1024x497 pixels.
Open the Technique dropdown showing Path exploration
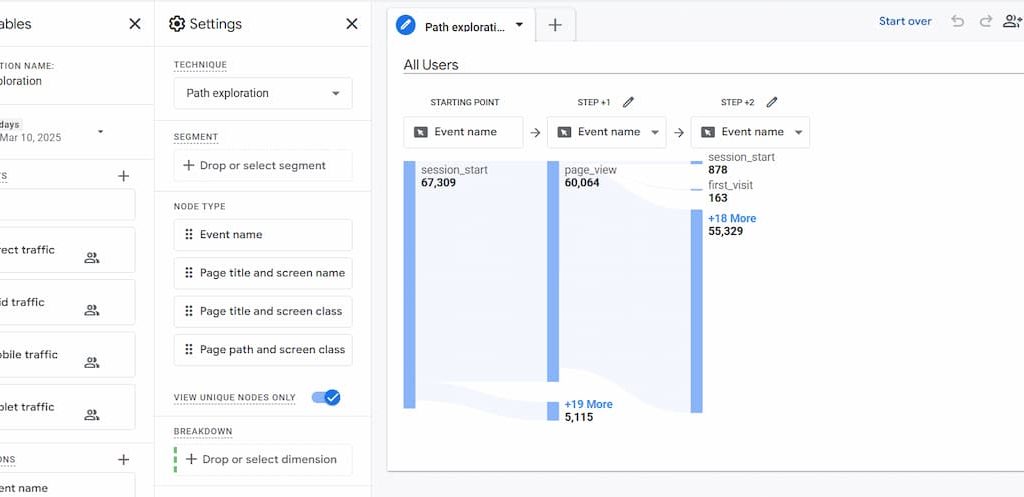(x=263, y=93)
